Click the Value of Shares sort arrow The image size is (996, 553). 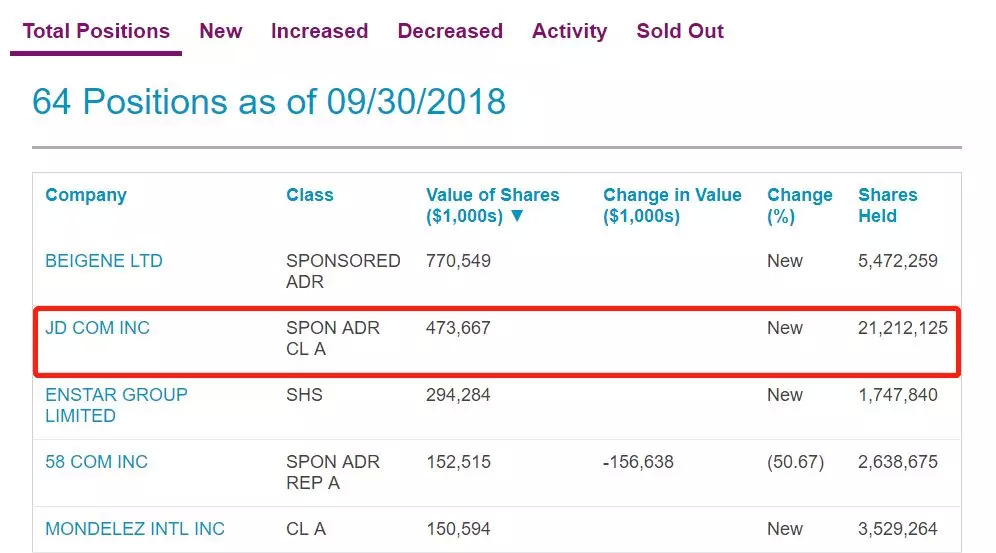click(x=517, y=217)
